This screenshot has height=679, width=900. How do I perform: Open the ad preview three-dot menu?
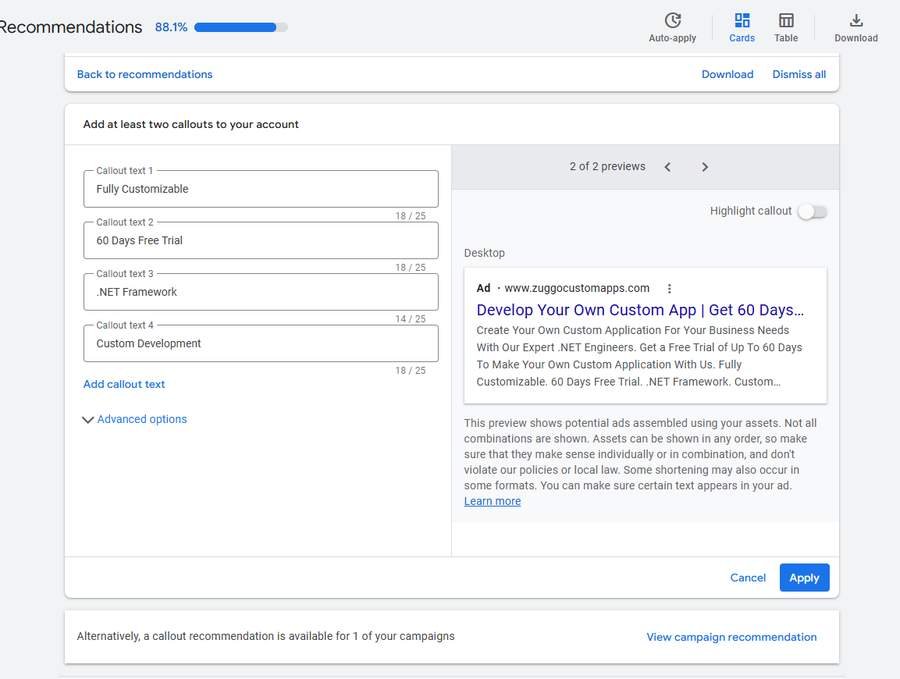point(669,288)
